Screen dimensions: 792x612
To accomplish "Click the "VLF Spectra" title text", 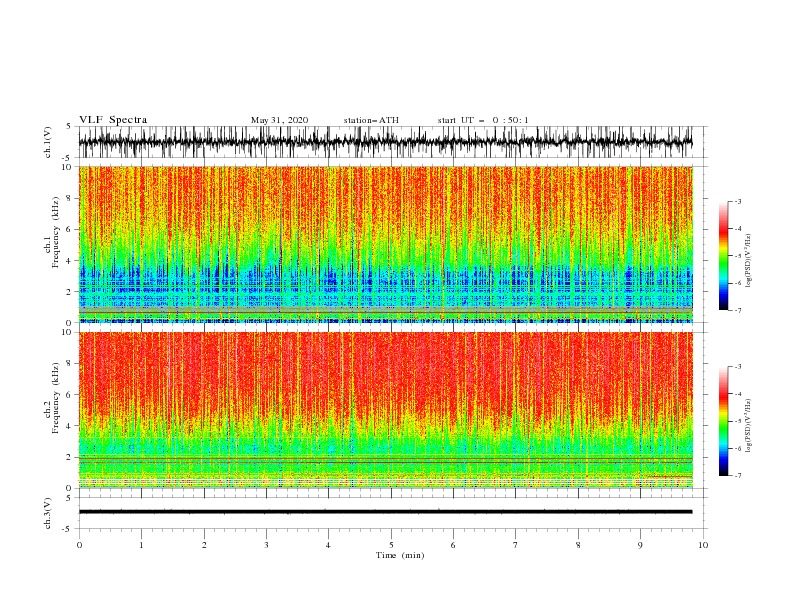I will coord(113,120).
